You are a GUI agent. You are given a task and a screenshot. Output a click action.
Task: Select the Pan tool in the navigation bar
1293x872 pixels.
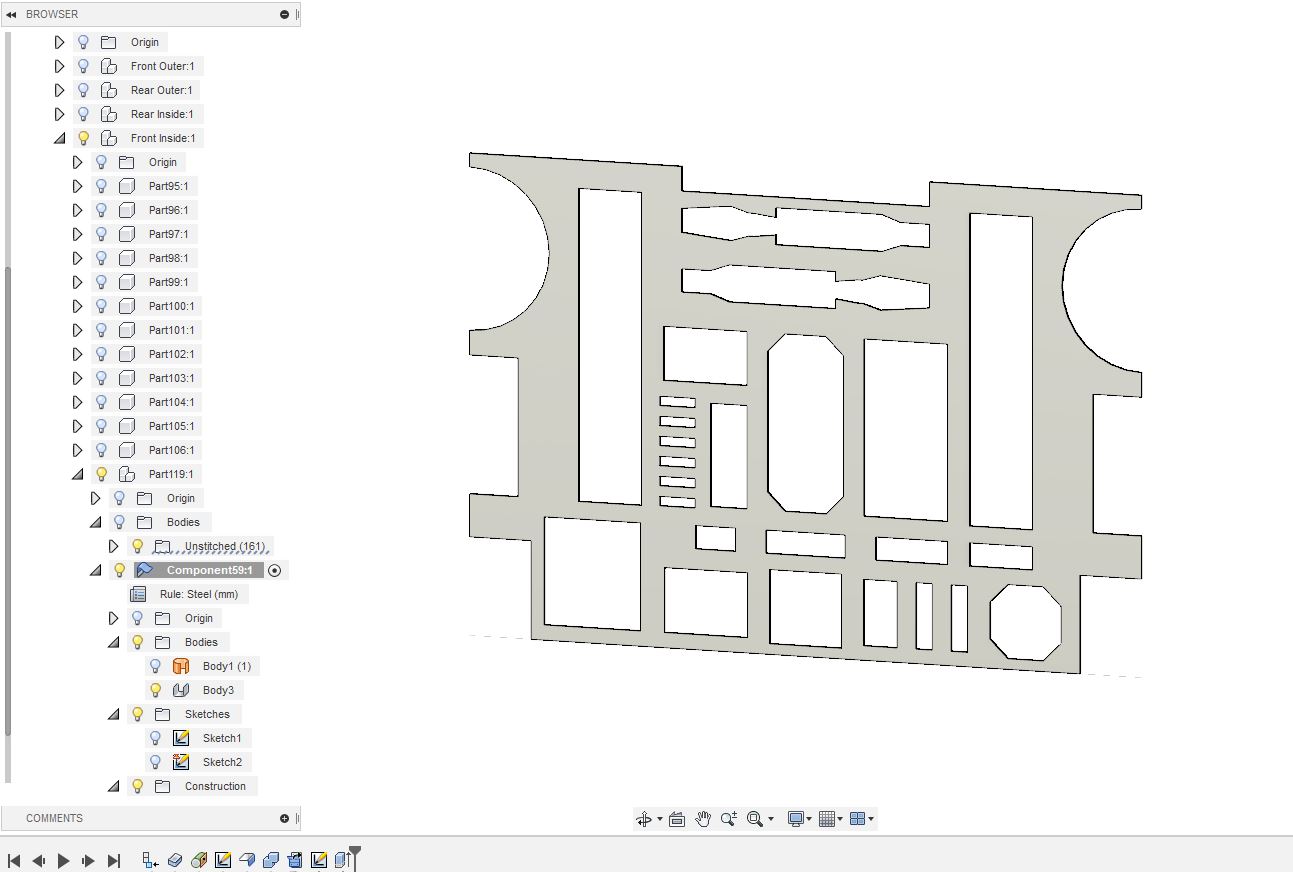702,819
